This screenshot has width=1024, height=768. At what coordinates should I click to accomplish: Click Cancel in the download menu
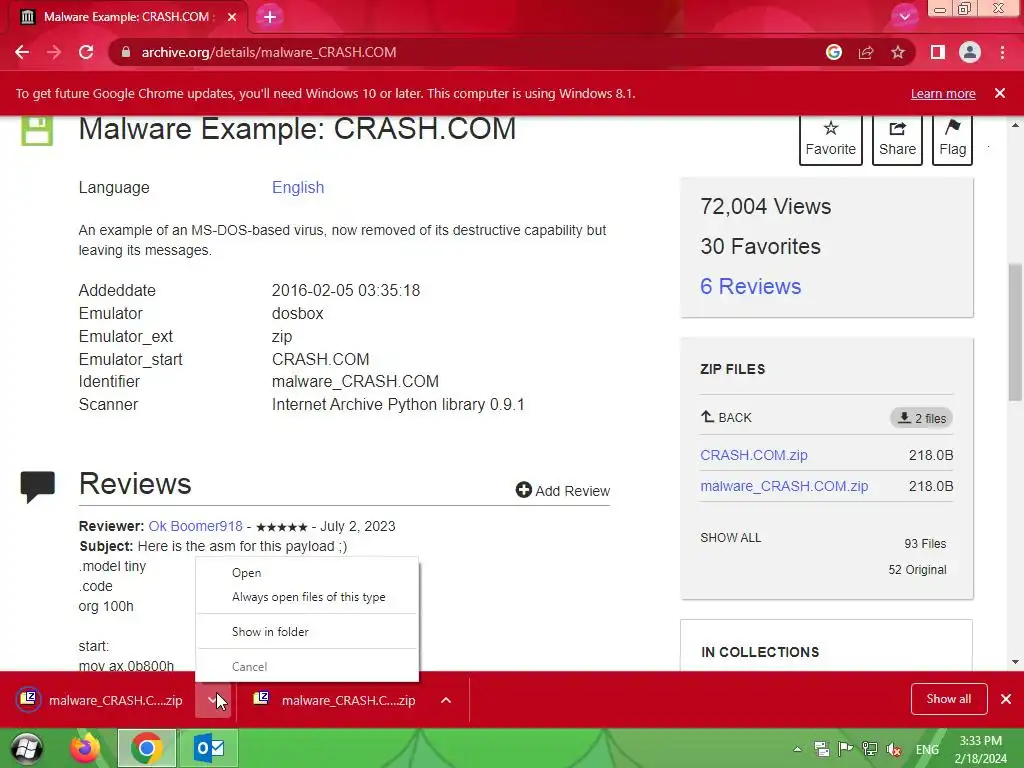click(x=307, y=667)
